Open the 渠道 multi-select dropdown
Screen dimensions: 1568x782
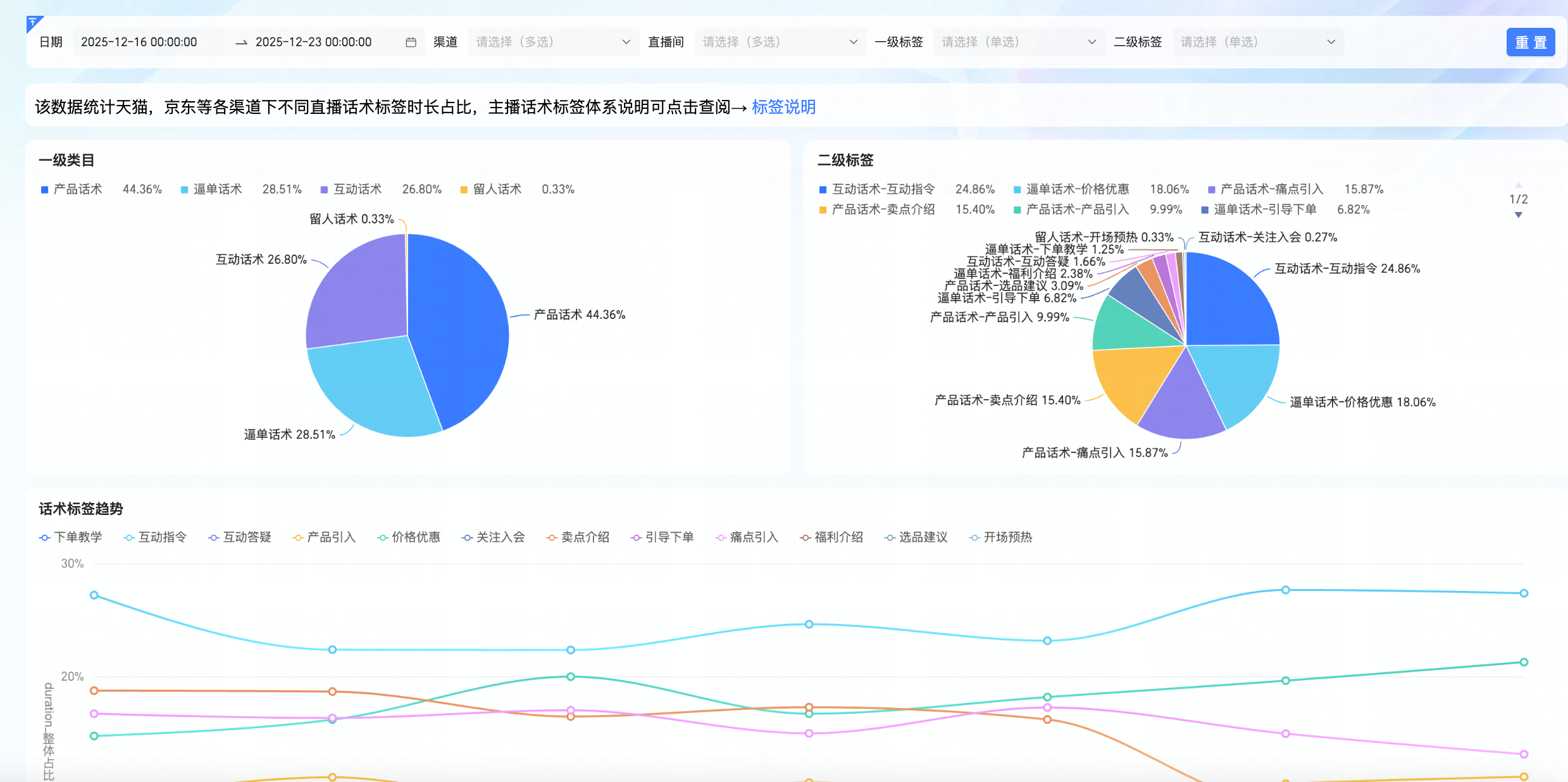pyautogui.click(x=552, y=42)
